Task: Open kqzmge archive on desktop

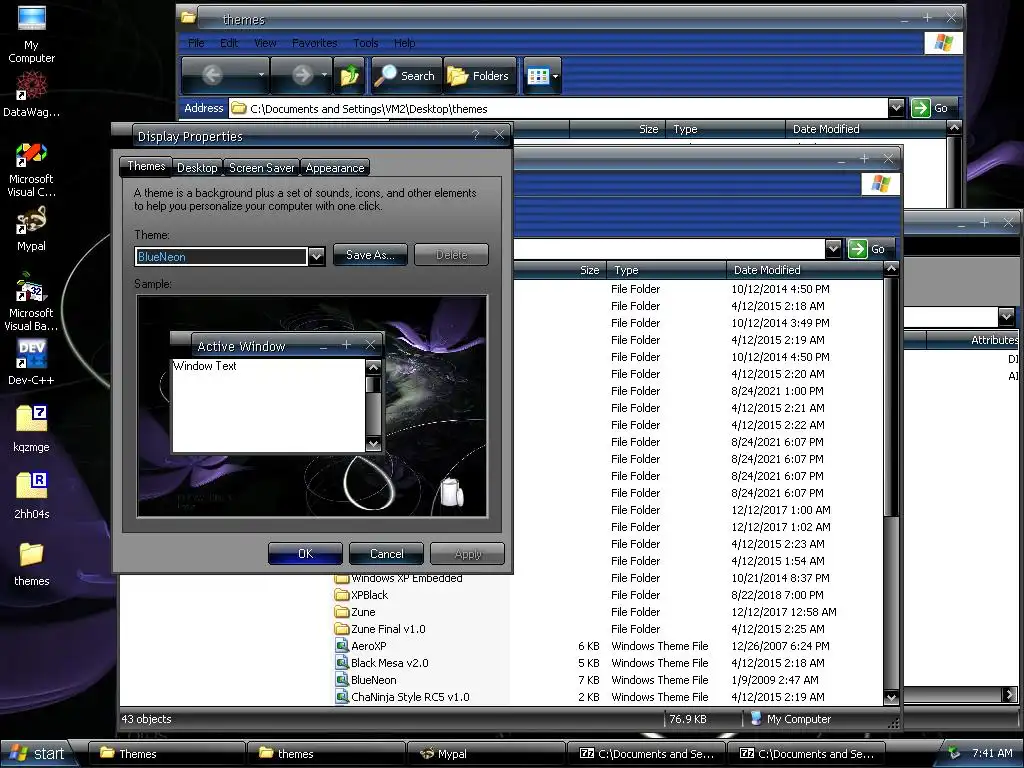Action: [x=31, y=429]
